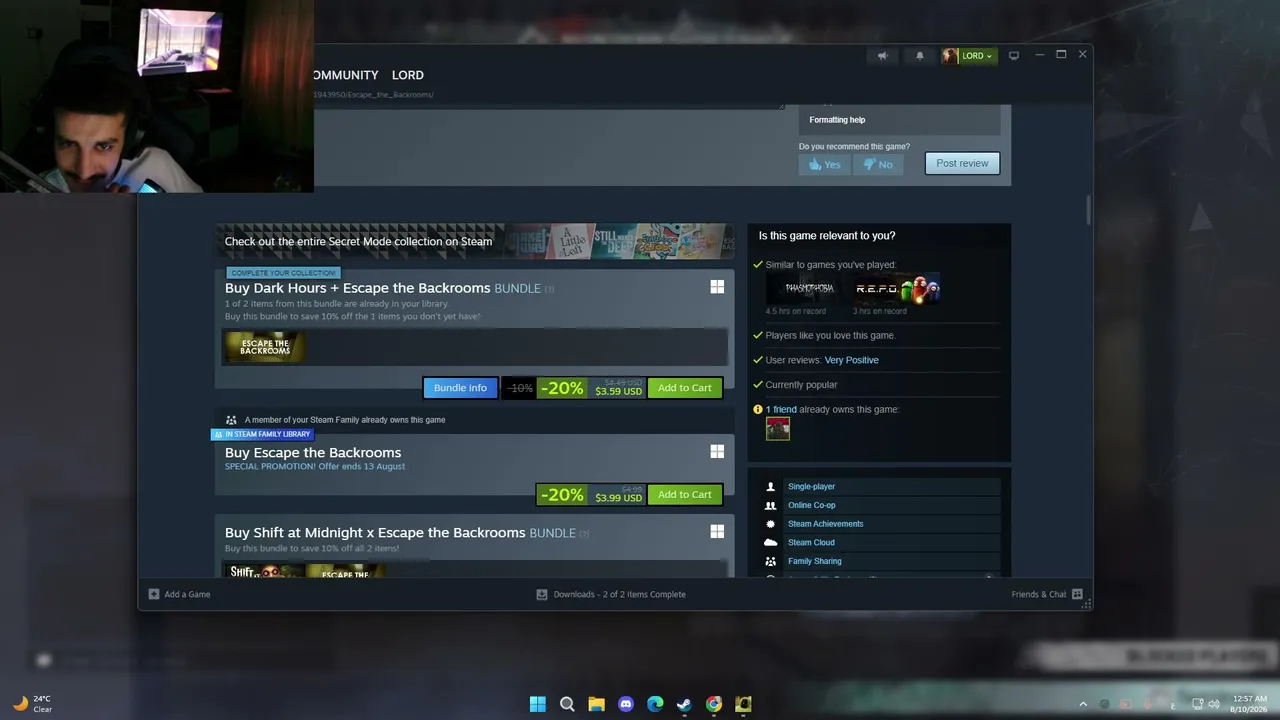Click the Currently popular text

[x=801, y=385]
